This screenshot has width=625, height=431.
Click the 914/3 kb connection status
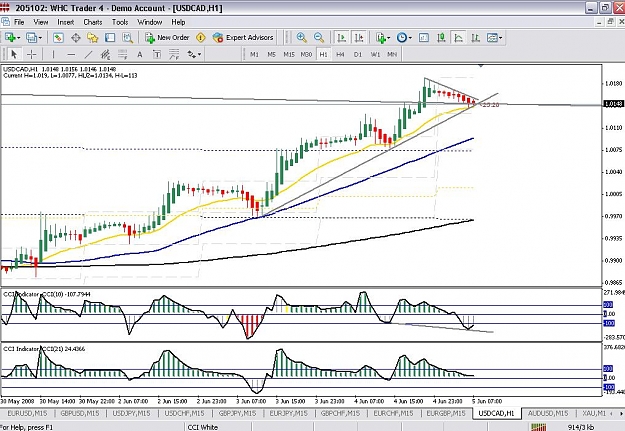coord(581,427)
